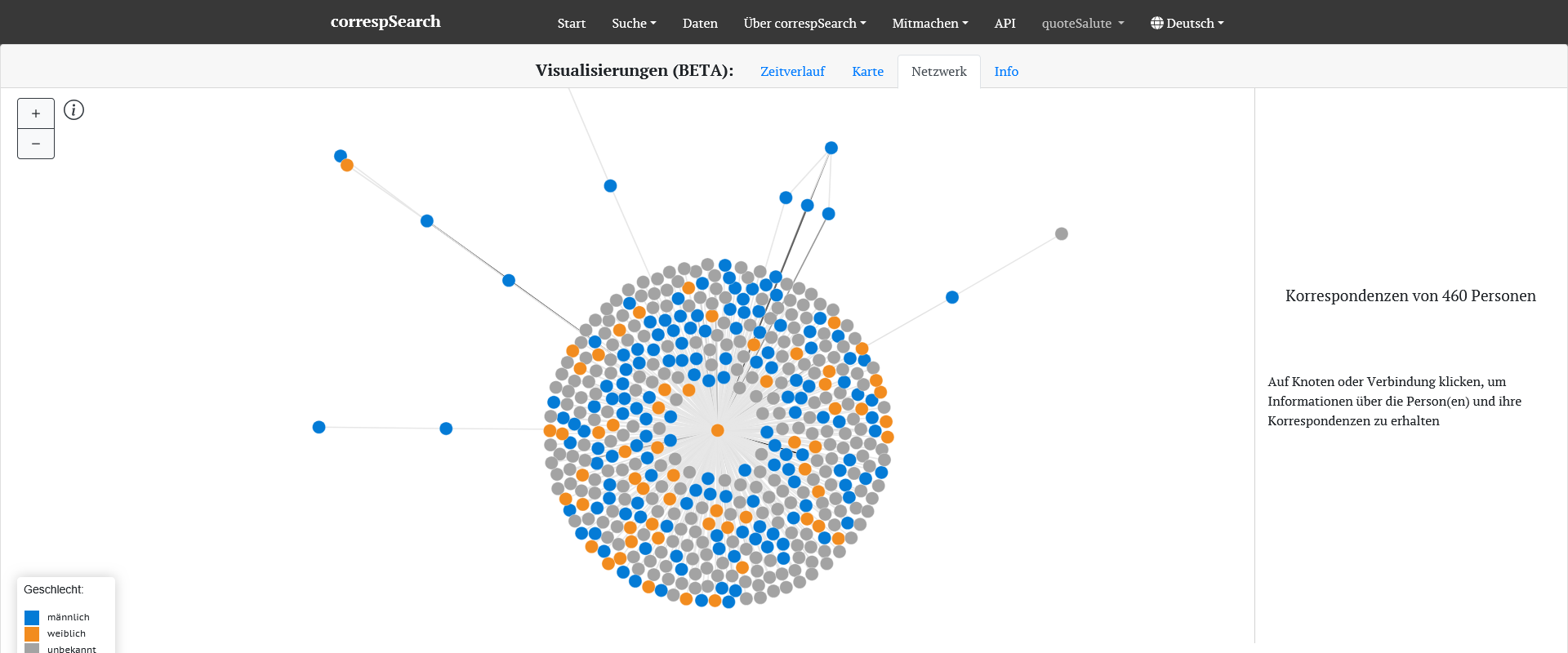
Task: Click the correspSearch logo link
Action: [385, 22]
